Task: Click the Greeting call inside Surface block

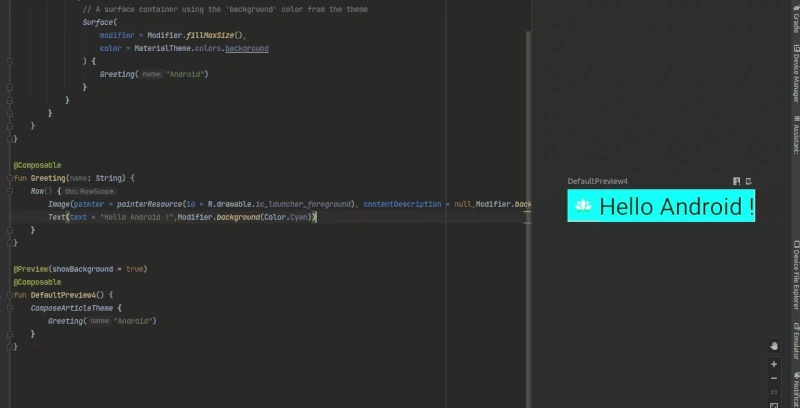Action: pos(154,74)
